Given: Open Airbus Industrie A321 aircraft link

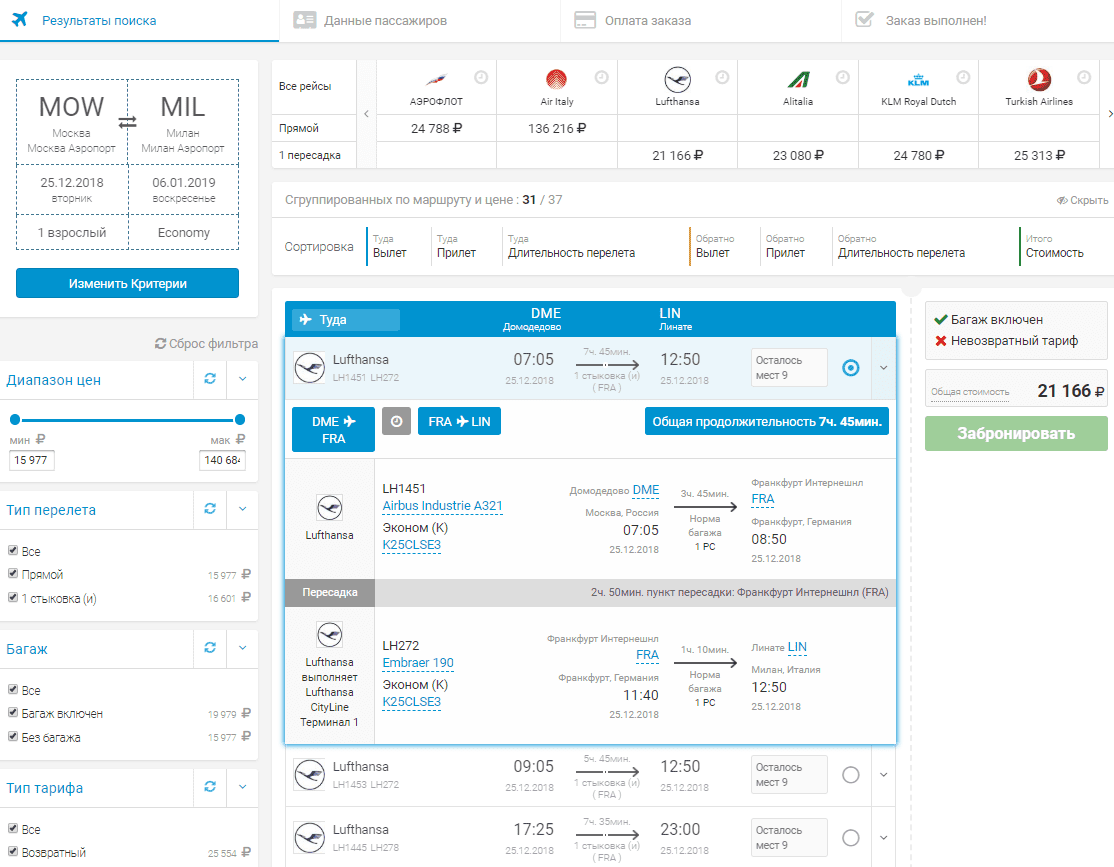Looking at the screenshot, I should tap(442, 505).
